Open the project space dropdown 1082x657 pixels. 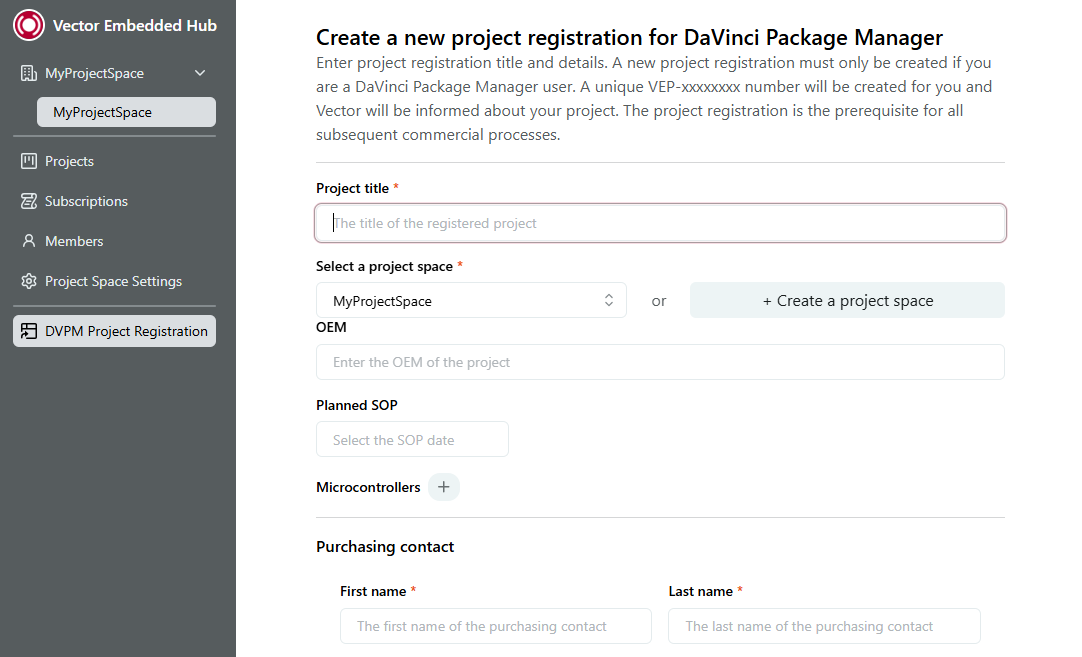pyautogui.click(x=471, y=301)
